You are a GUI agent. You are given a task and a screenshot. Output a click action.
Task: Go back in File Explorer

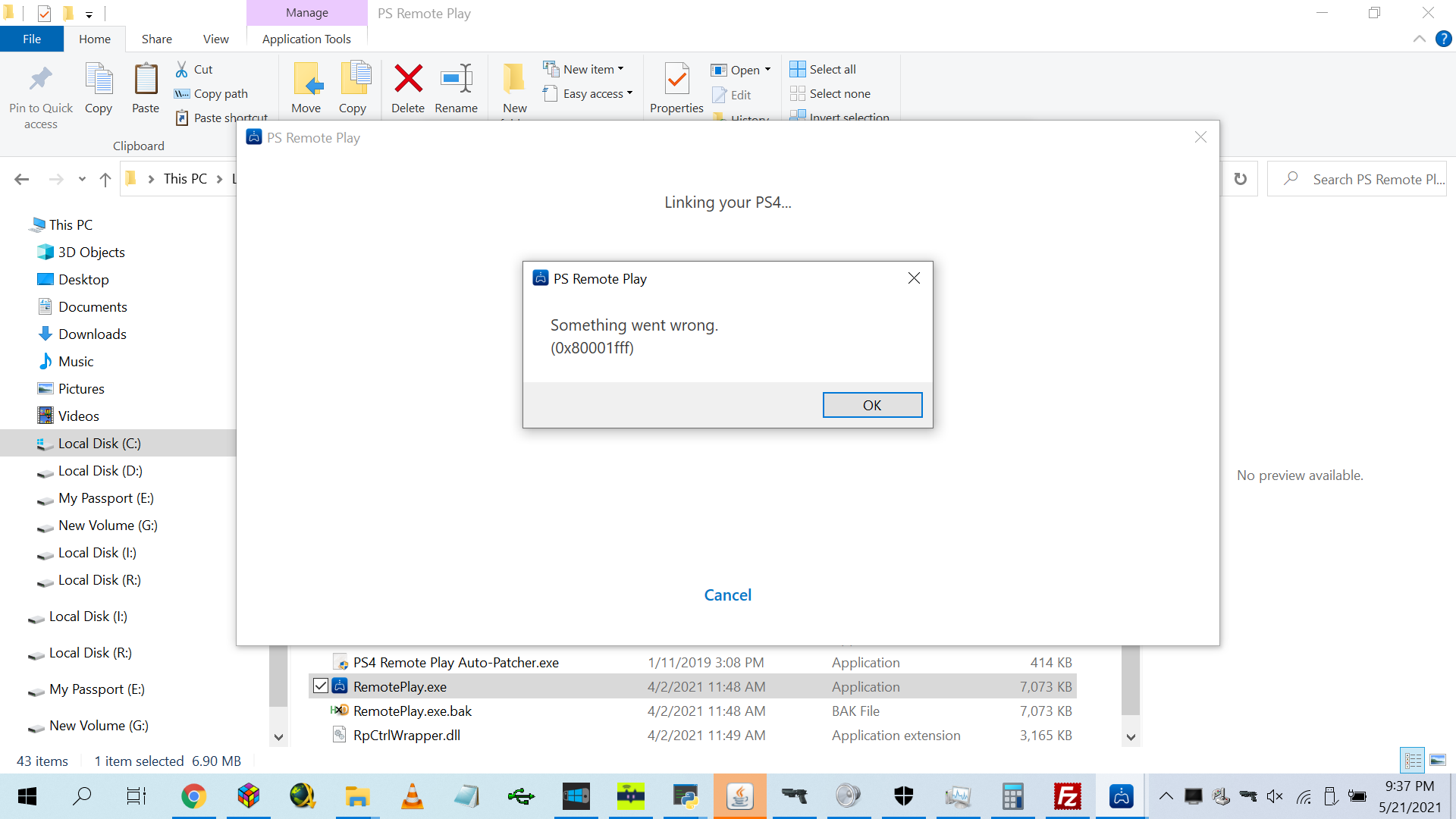point(22,179)
